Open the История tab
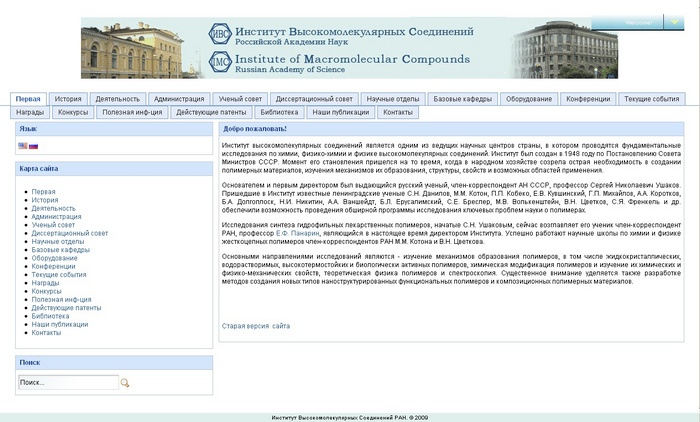Image resolution: width=700 pixels, height=422 pixels. point(68,99)
